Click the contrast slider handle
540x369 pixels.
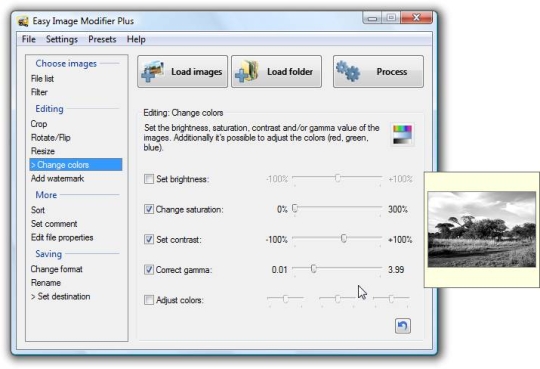(343, 238)
